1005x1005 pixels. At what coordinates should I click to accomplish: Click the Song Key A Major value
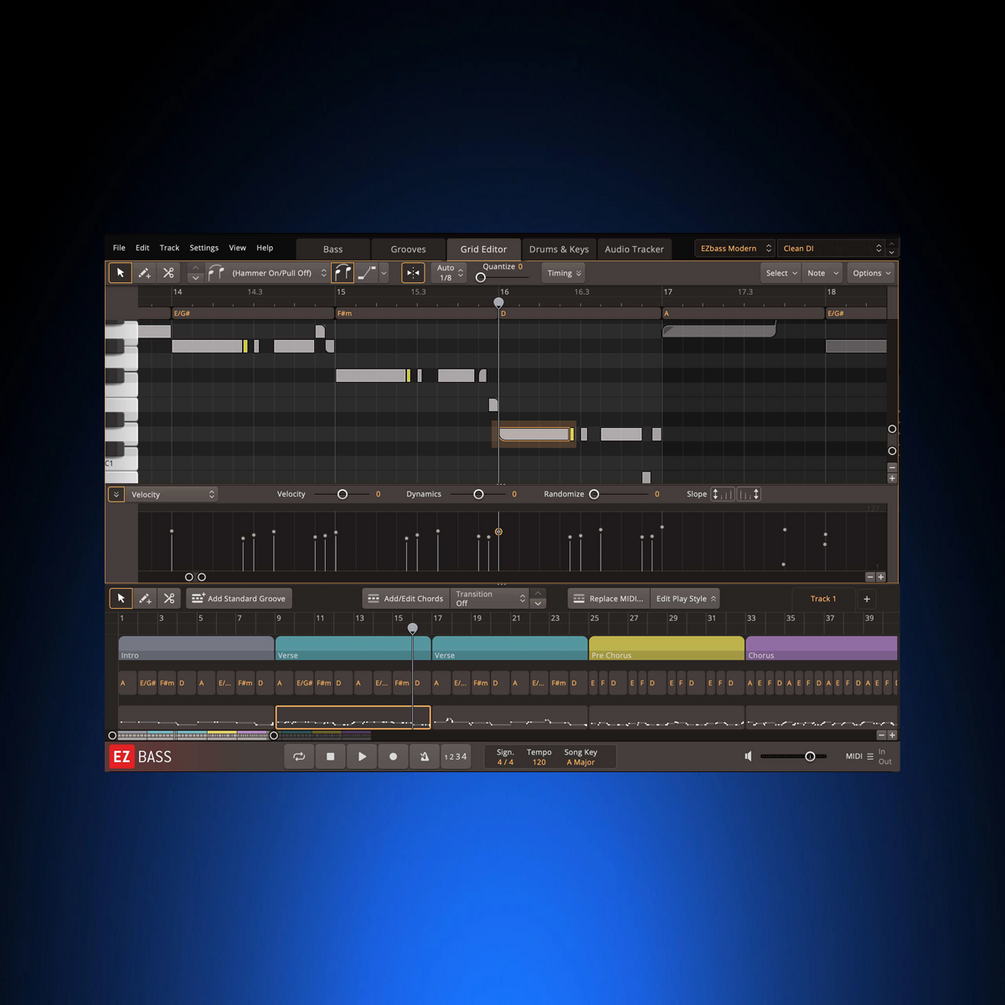[x=580, y=762]
